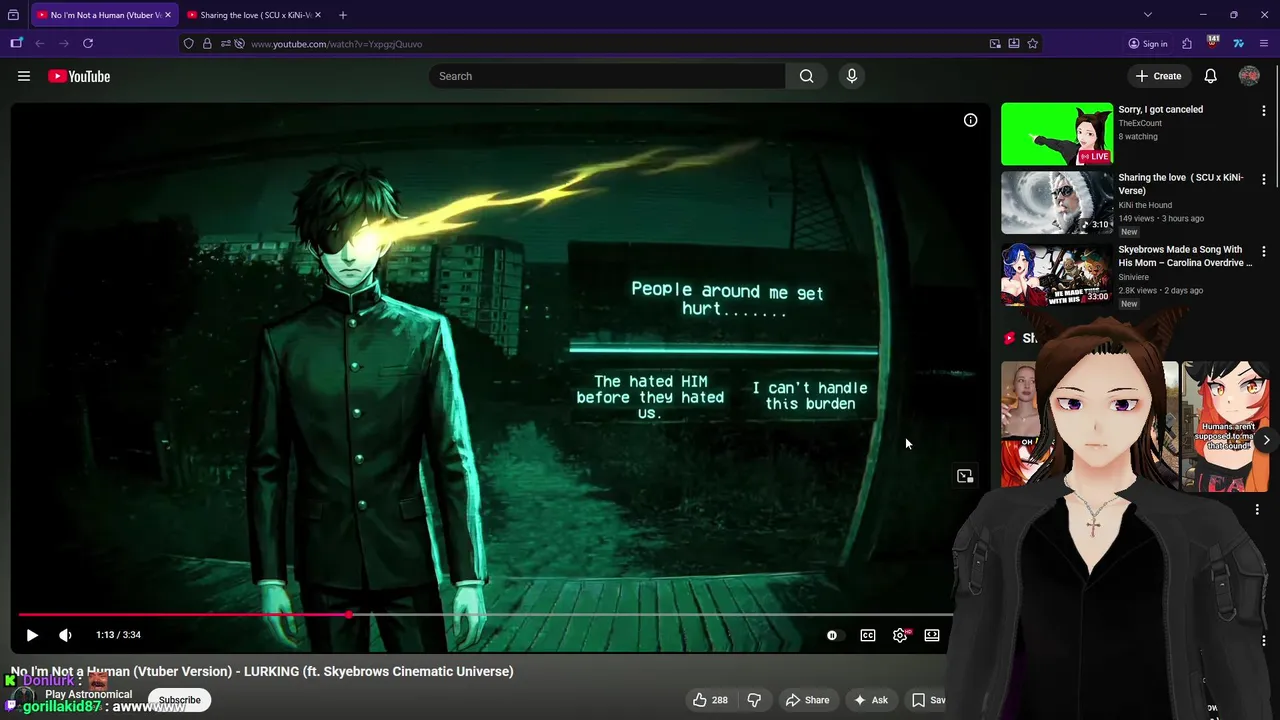Screen dimensions: 1280x720
Task: Open tab overview icon at top-left
Action: click(x=13, y=15)
